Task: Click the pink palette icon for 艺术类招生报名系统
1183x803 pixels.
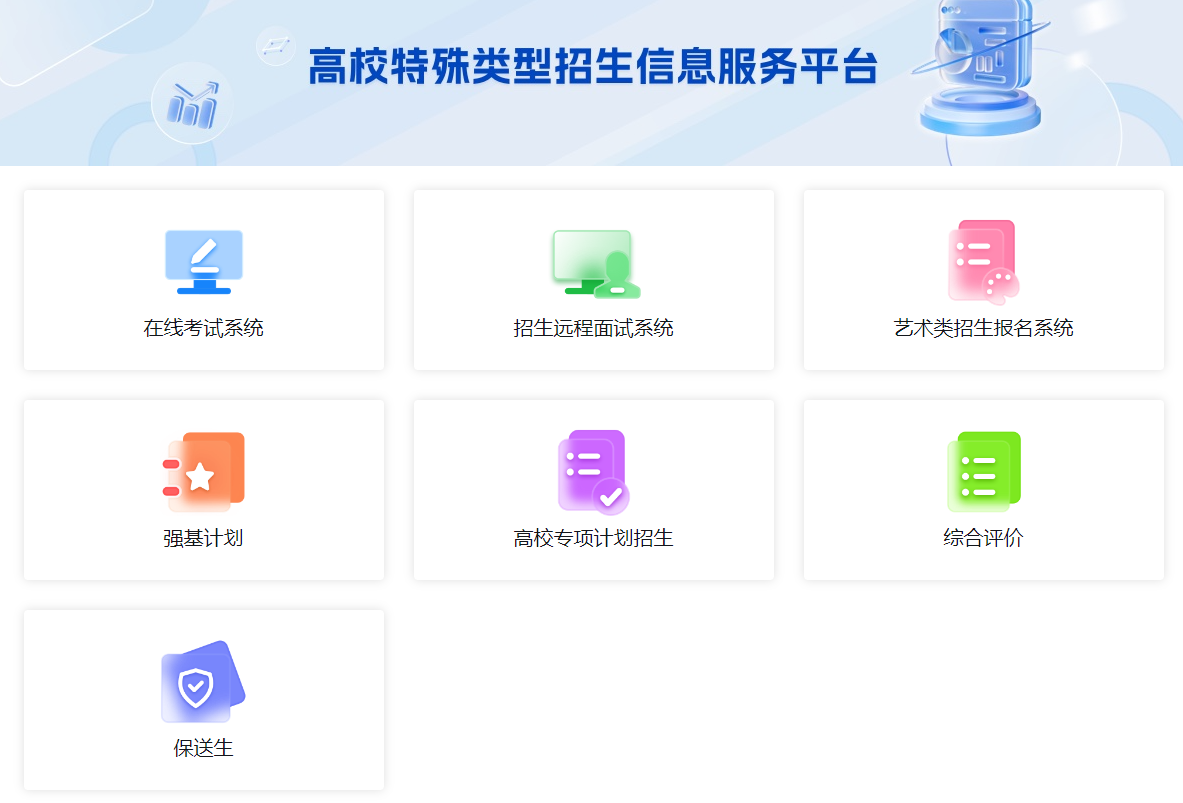Action: tap(983, 261)
